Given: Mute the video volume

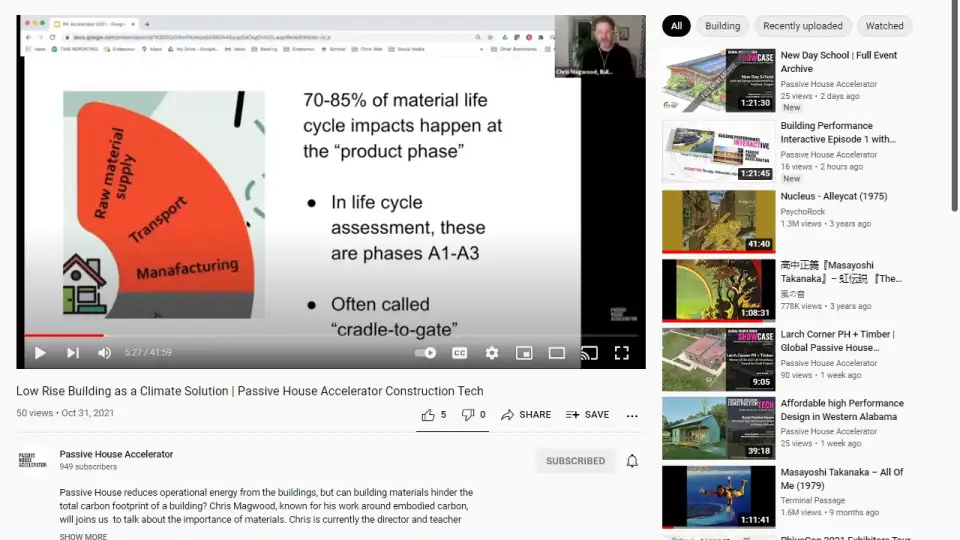Looking at the screenshot, I should 105,353.
